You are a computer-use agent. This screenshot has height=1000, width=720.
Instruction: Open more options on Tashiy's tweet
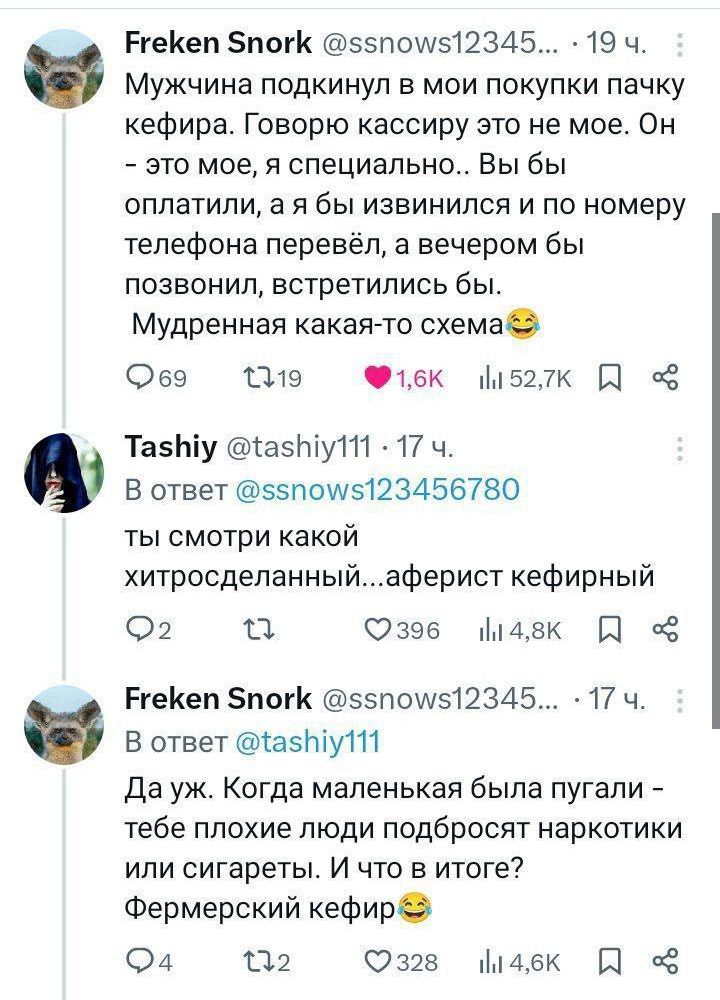[680, 447]
